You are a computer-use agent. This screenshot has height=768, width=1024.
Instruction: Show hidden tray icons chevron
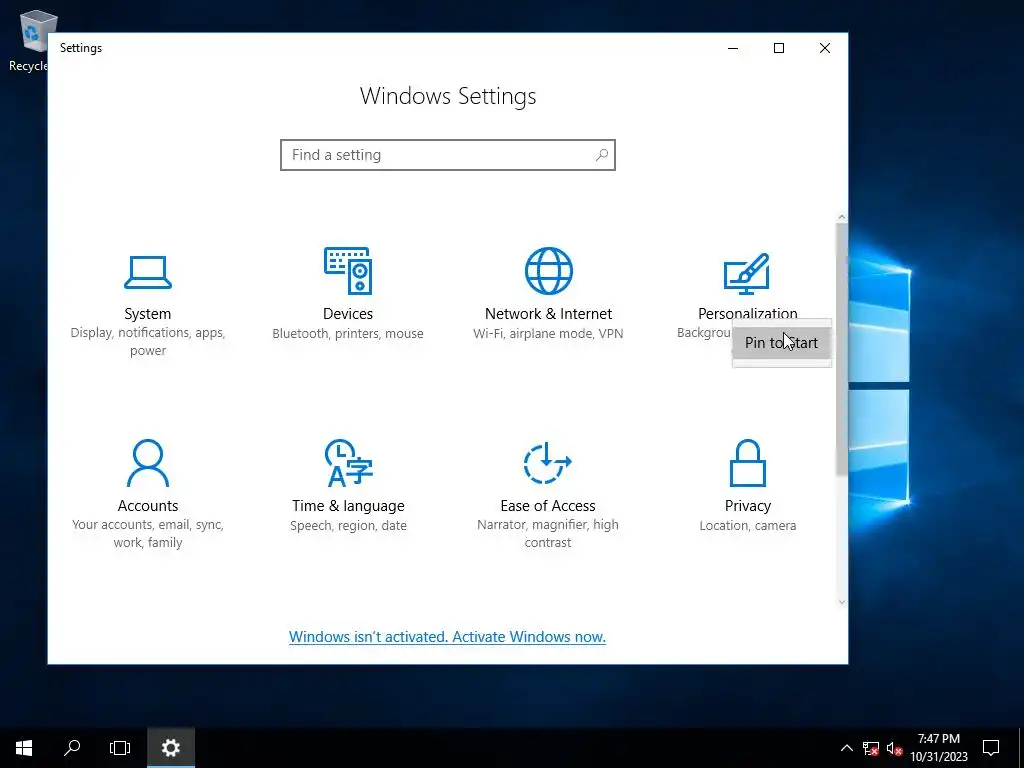coord(846,748)
